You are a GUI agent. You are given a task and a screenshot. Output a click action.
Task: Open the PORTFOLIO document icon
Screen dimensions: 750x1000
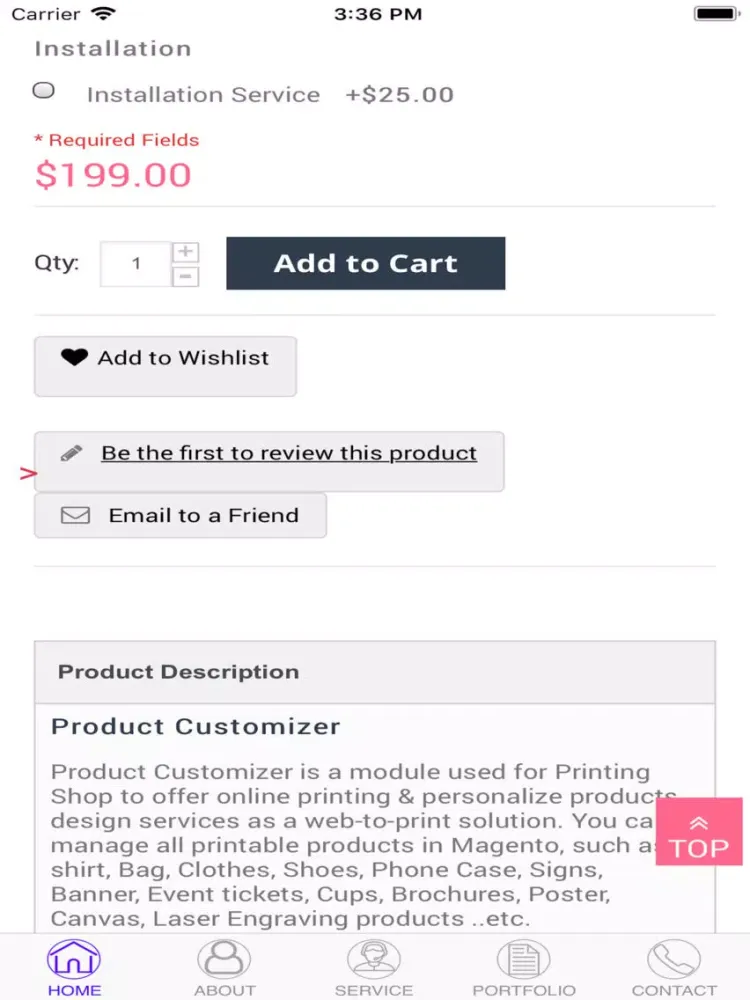[x=524, y=961]
